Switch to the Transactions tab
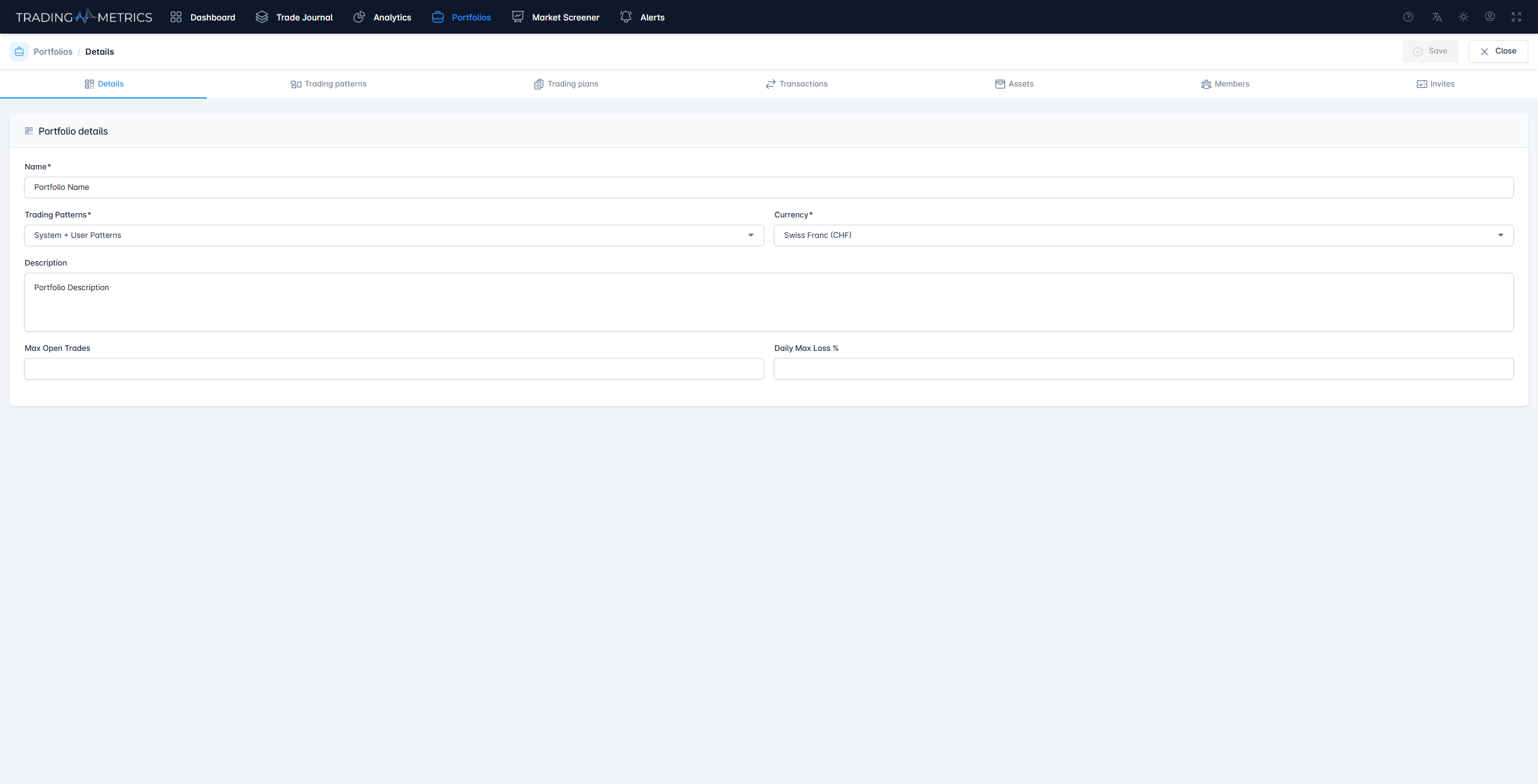The width and height of the screenshot is (1538, 784). tap(796, 84)
